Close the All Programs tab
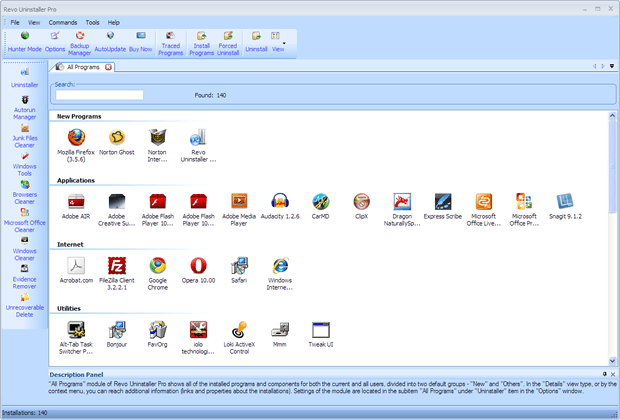 (108, 67)
